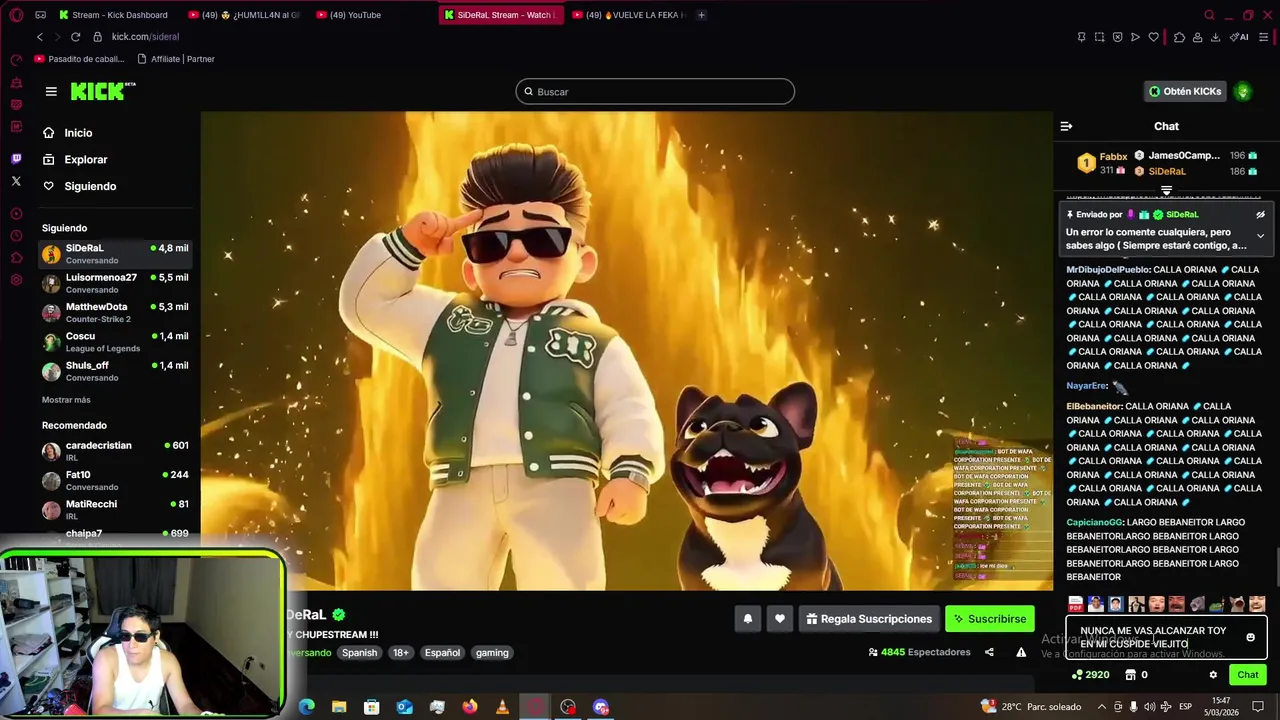Image resolution: width=1280 pixels, height=720 pixels.
Task: Open Twitch from Opera sidebar
Action: (x=16, y=159)
